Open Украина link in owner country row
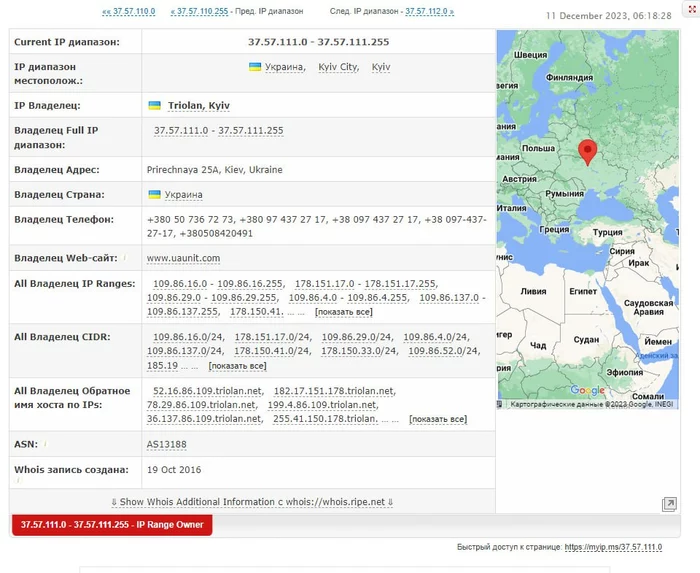 click(x=183, y=195)
